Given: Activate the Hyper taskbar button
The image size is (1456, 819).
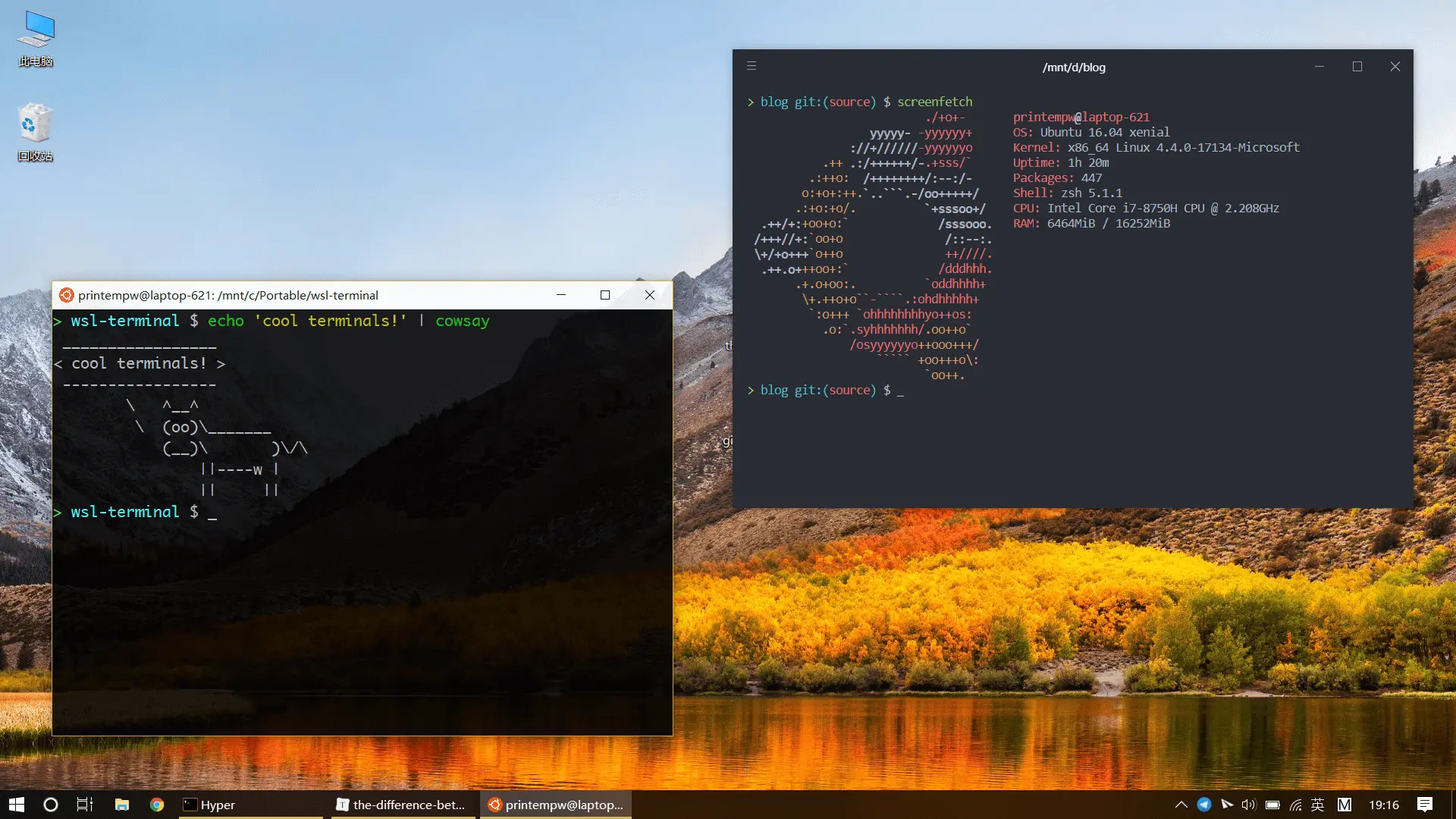Looking at the screenshot, I should [250, 804].
